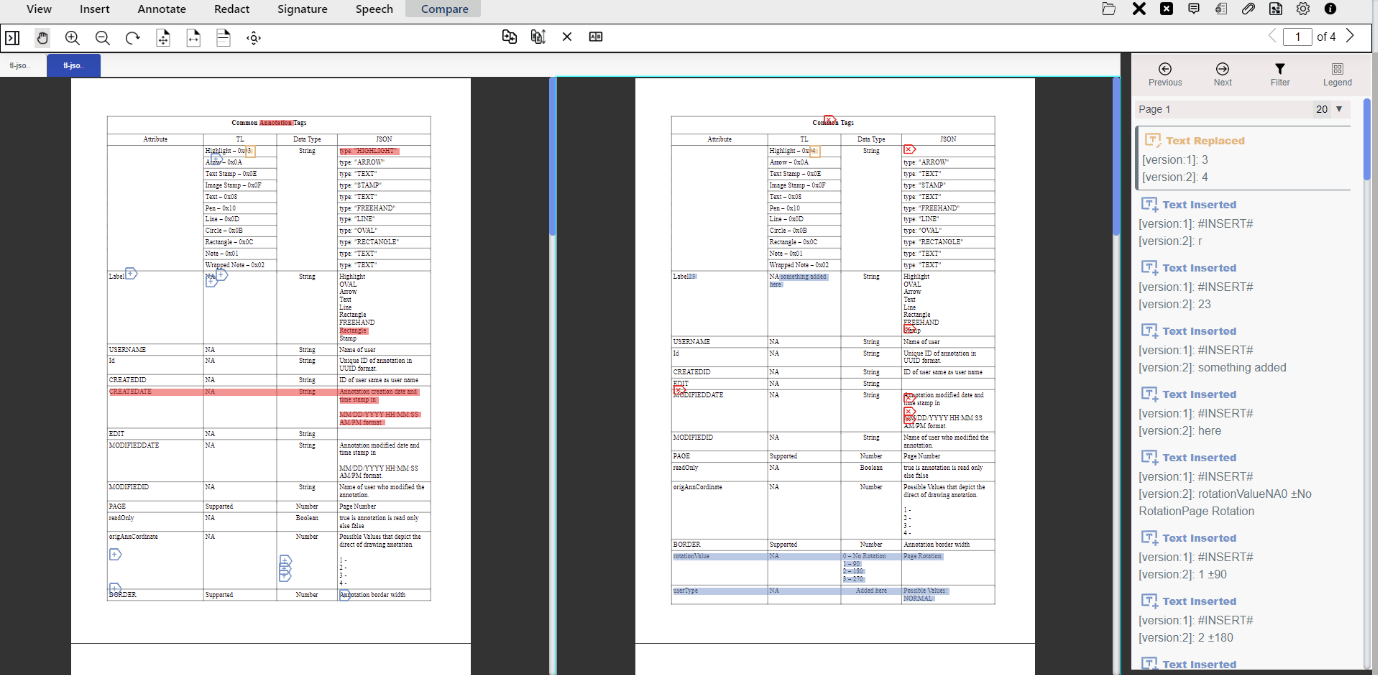Switch to the Compare menu tab
The image size is (1378, 675).
click(x=442, y=9)
